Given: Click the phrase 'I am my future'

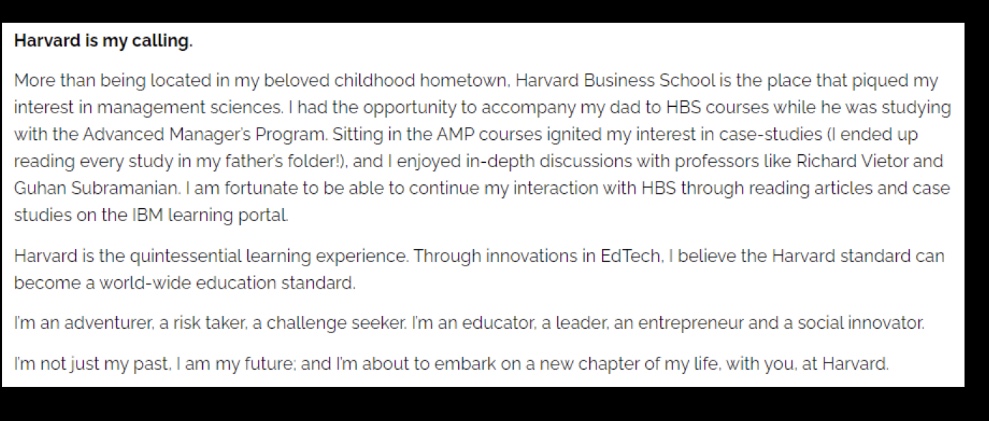Looking at the screenshot, I should pyautogui.click(x=237, y=364).
